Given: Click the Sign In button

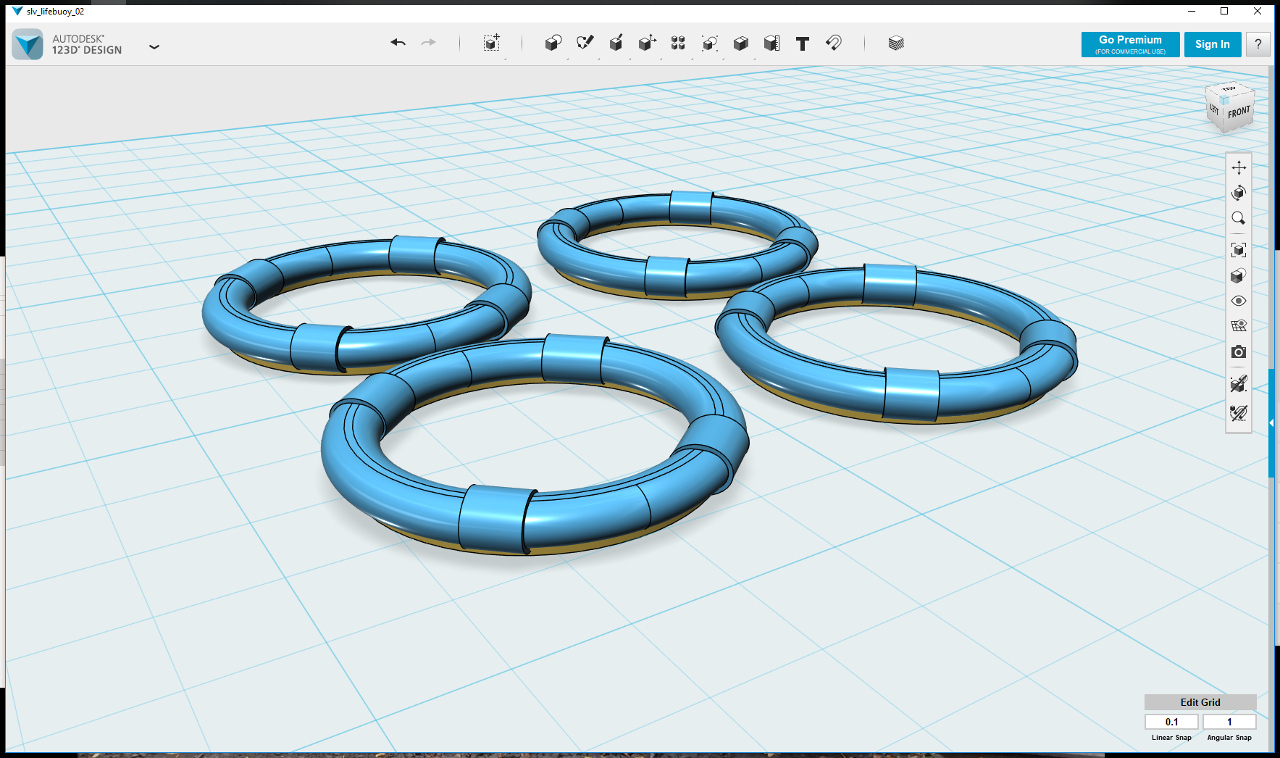Looking at the screenshot, I should (x=1212, y=44).
